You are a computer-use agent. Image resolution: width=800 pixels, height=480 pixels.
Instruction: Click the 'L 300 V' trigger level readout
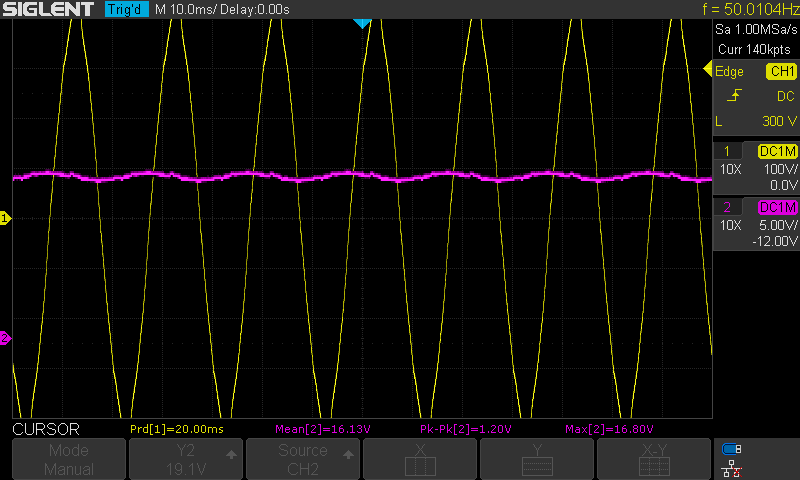tap(756, 121)
